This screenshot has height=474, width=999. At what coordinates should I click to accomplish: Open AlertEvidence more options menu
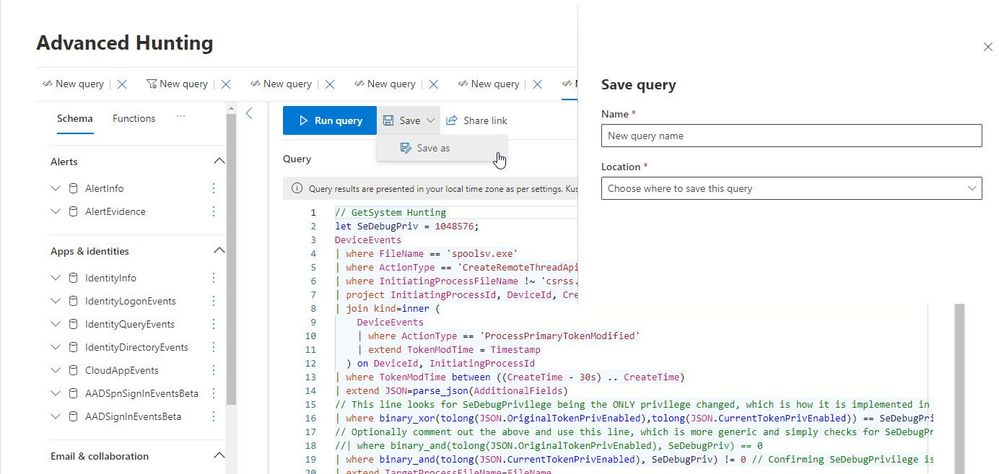(x=213, y=211)
